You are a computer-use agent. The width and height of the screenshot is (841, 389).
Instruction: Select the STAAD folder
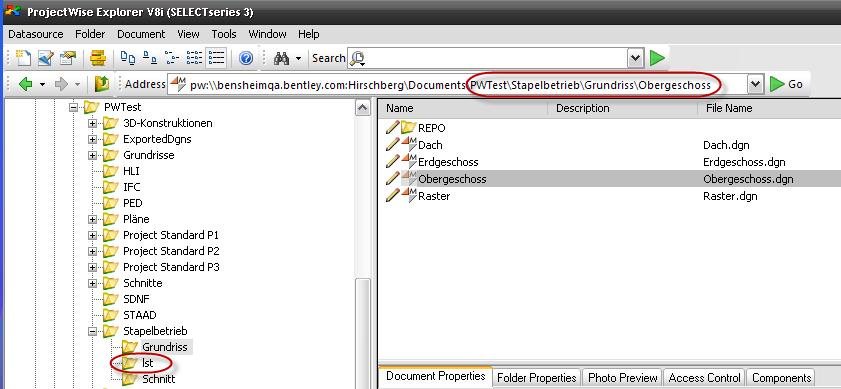[139, 315]
